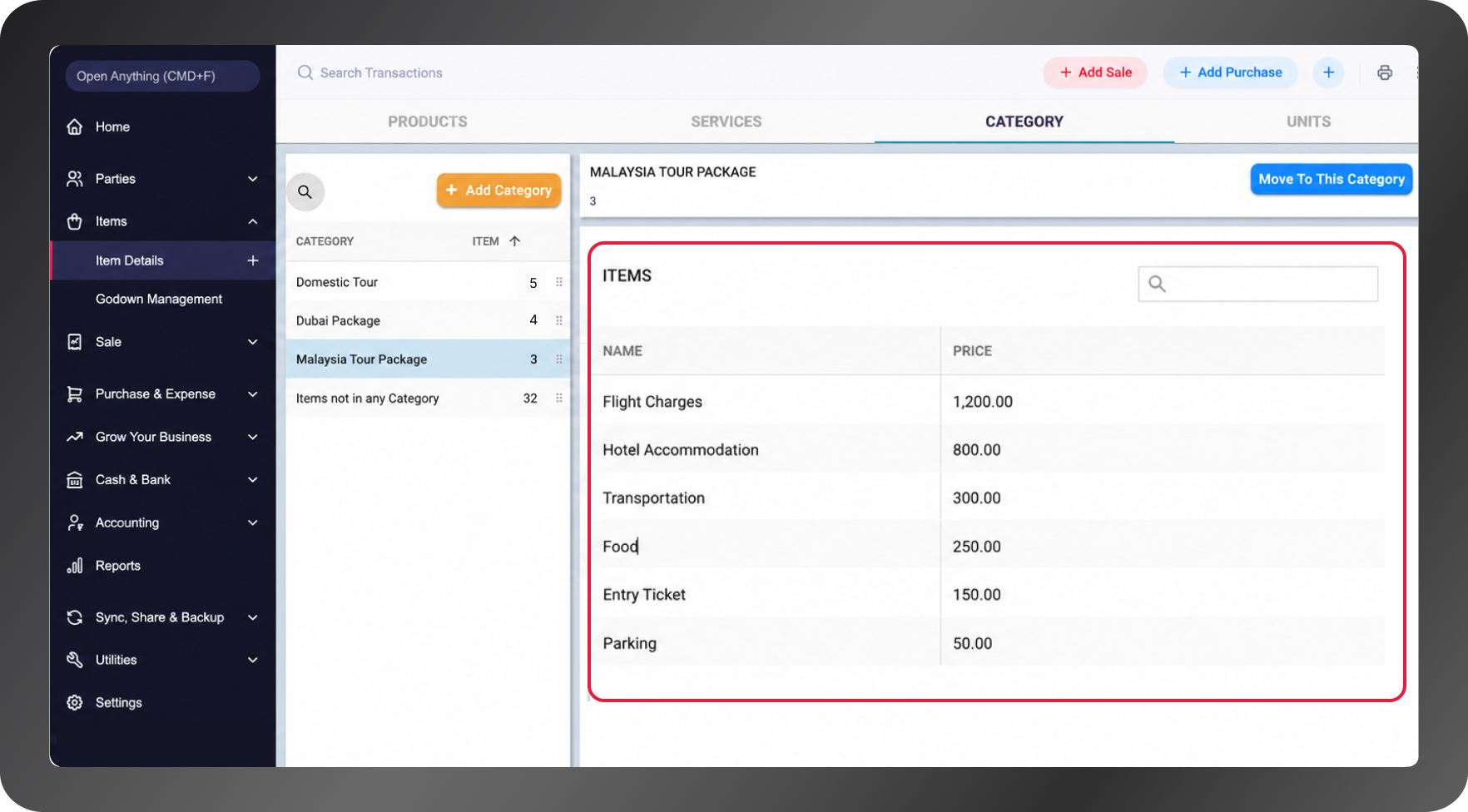This screenshot has width=1468, height=812.
Task: Click the Food item name
Action: click(621, 547)
